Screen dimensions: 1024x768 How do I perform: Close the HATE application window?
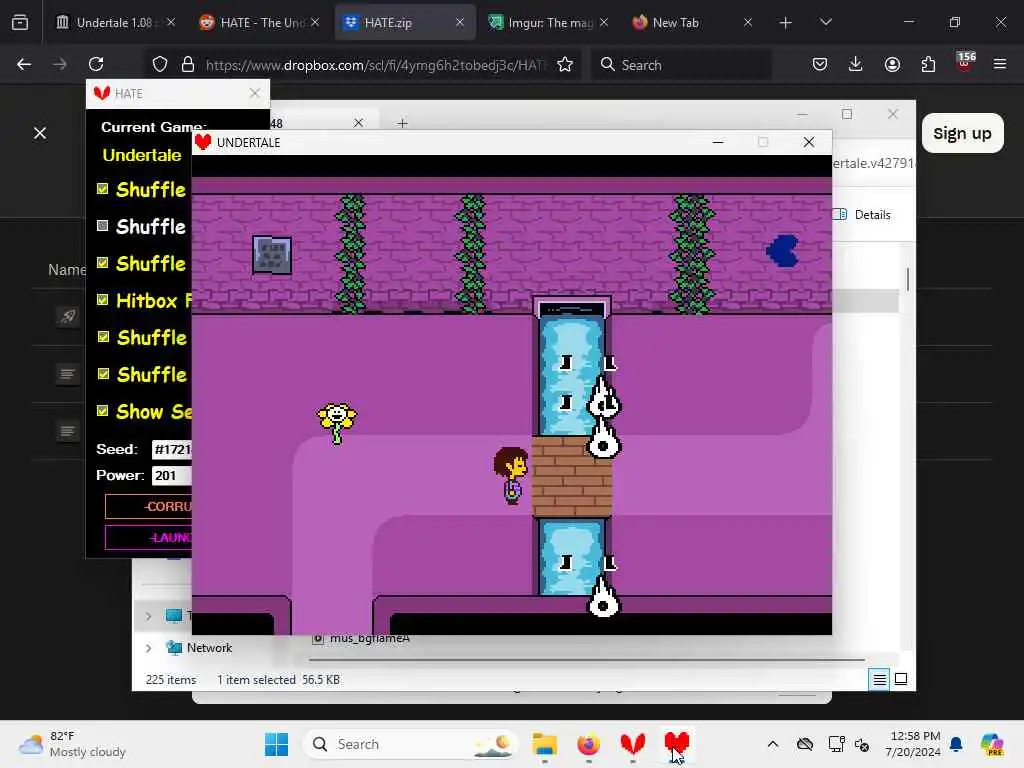tap(255, 93)
